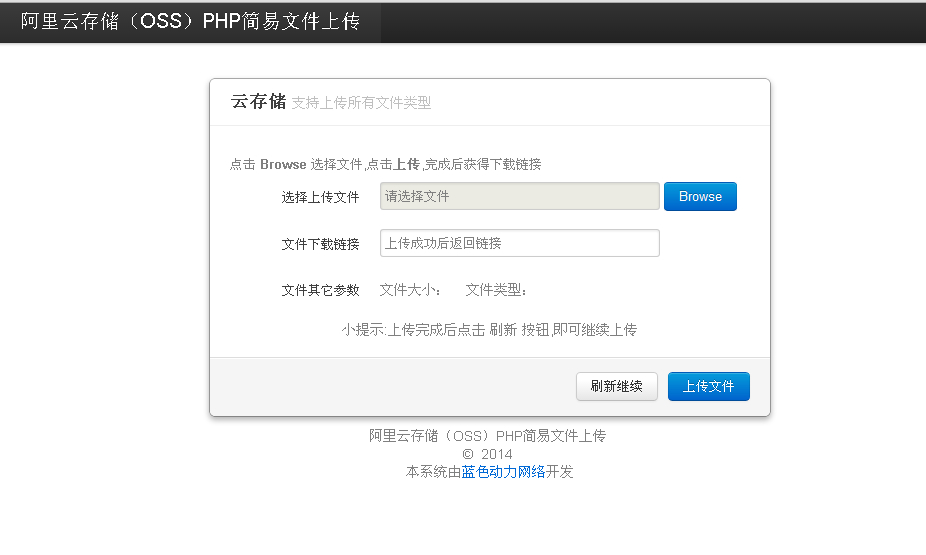Focus the 上传成功后返回链接 download link field
Image resolution: width=926 pixels, height=555 pixels.
pyautogui.click(x=519, y=243)
